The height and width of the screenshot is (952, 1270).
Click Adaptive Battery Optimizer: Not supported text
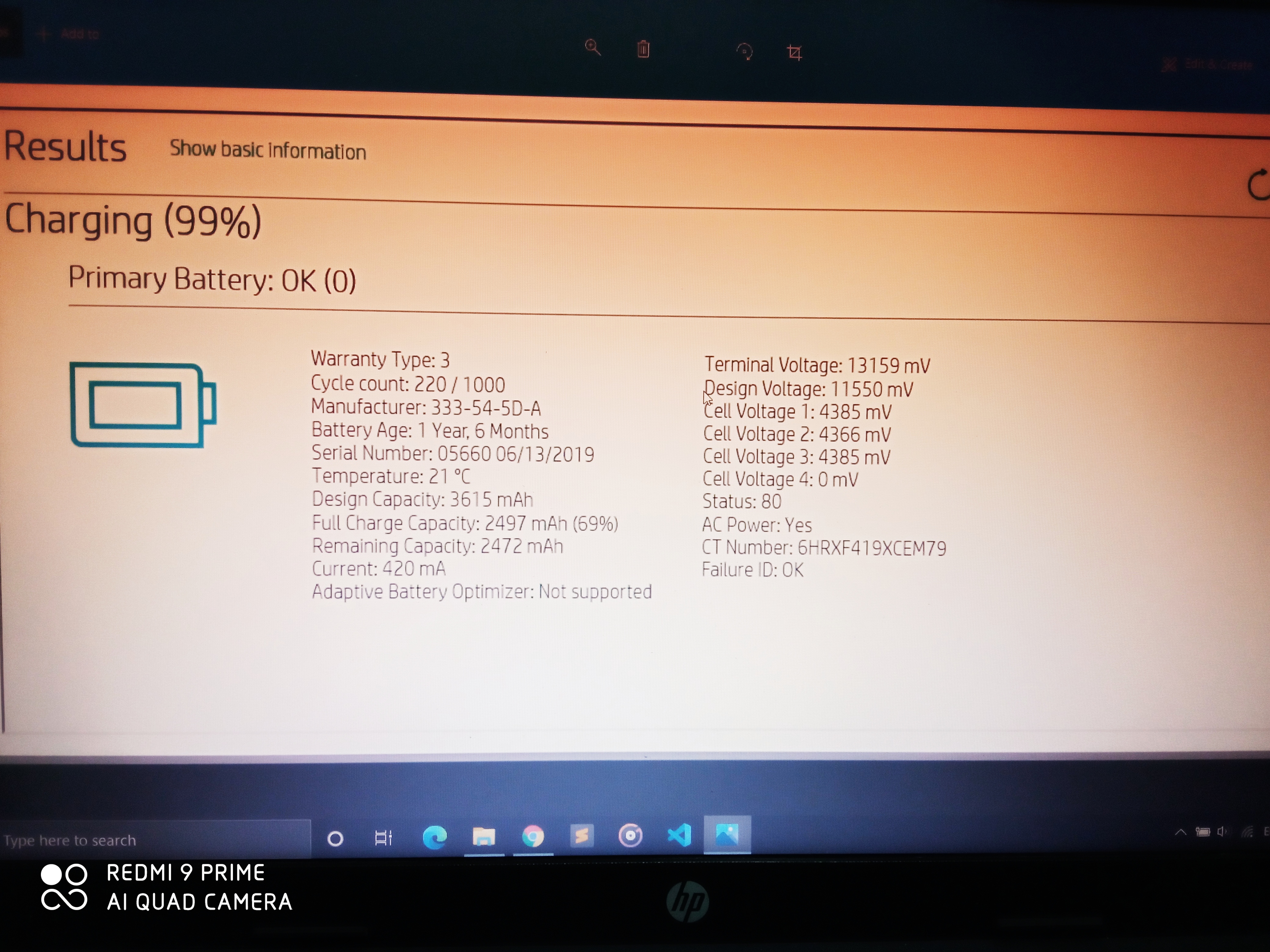pyautogui.click(x=482, y=592)
